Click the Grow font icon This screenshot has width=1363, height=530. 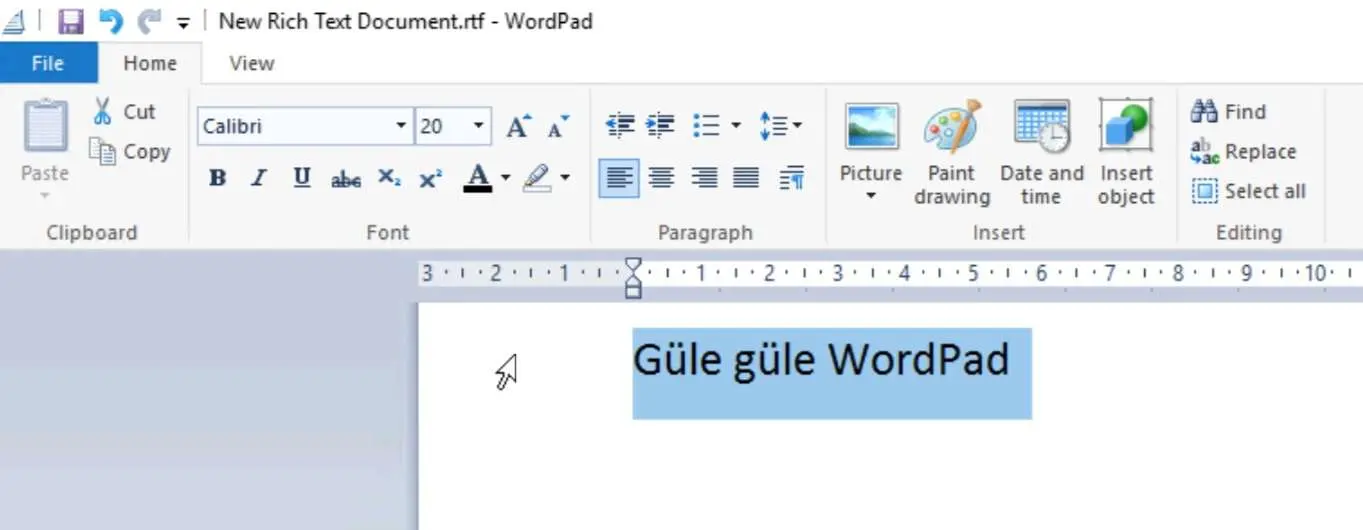tap(517, 126)
